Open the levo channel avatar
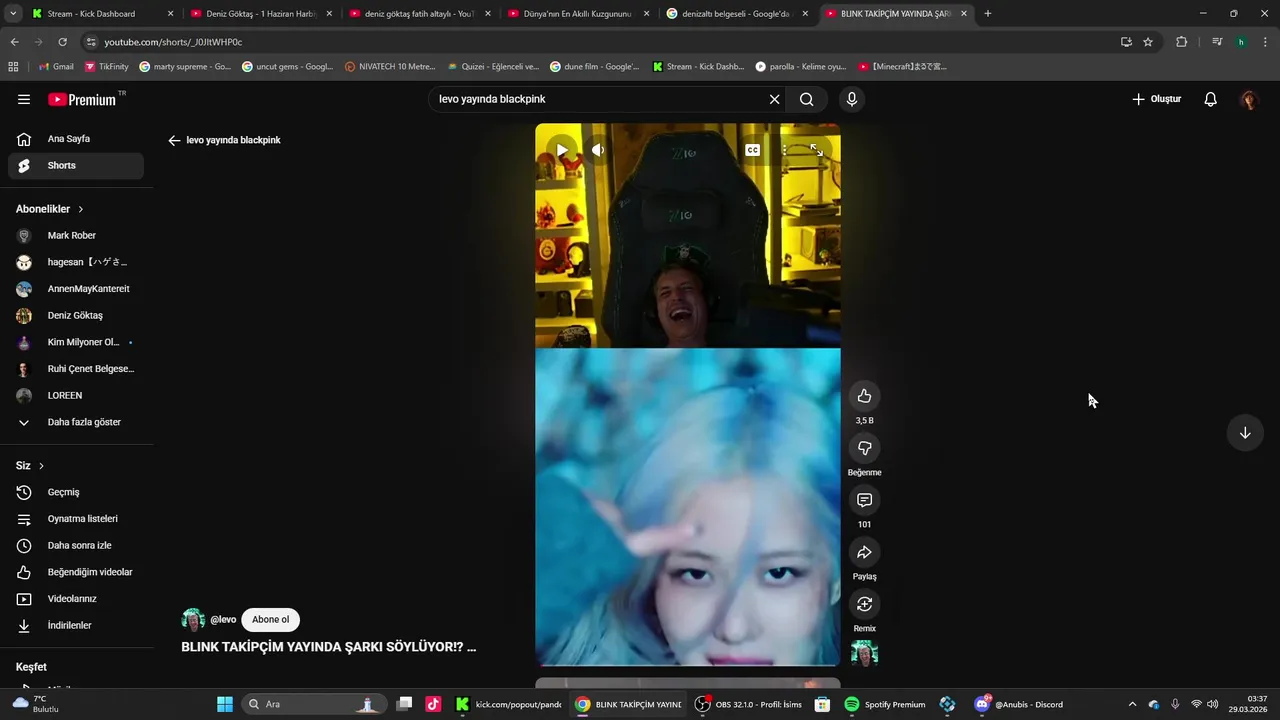Image resolution: width=1280 pixels, height=720 pixels. pos(193,620)
